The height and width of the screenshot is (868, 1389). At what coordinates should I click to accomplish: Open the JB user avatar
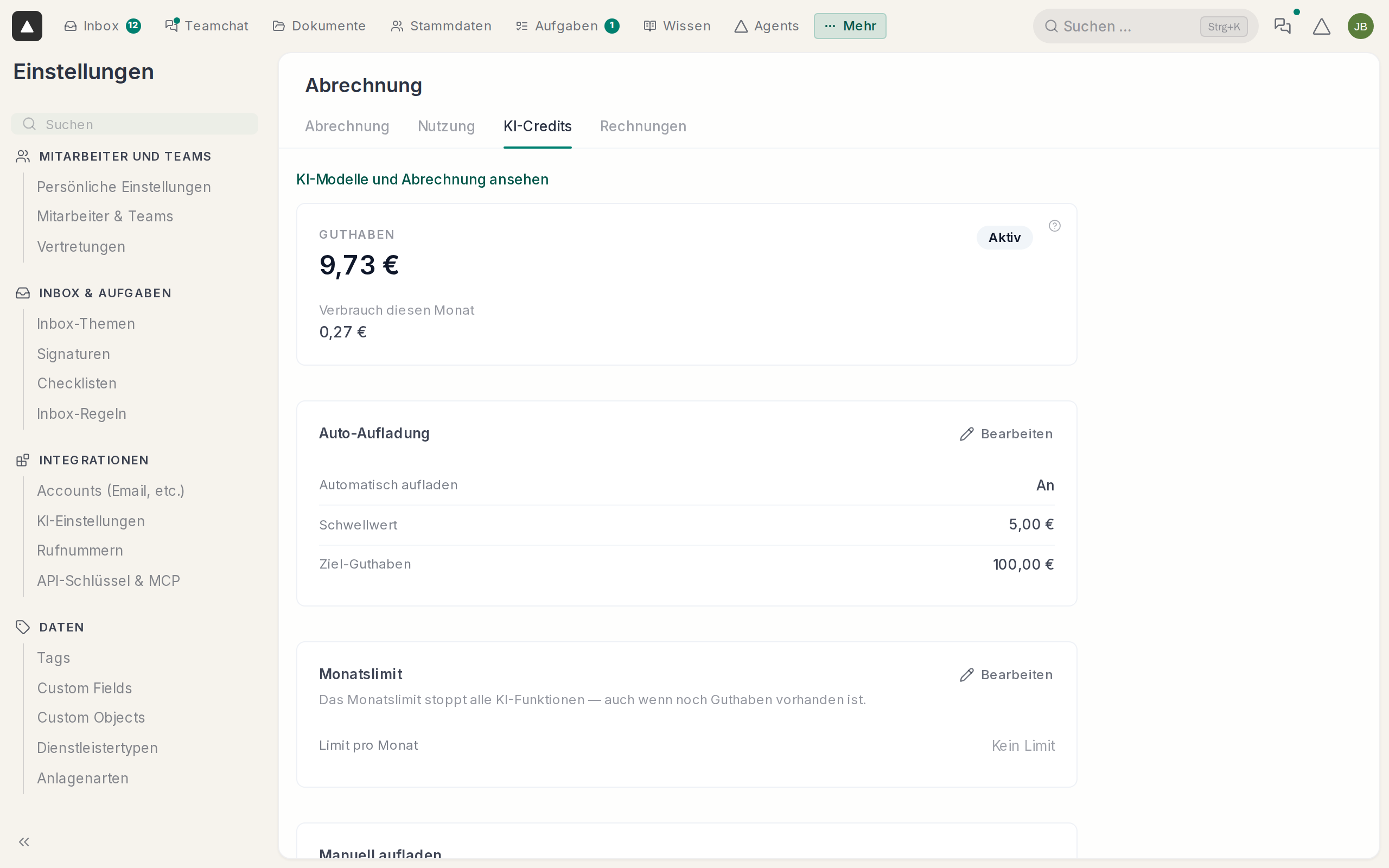1360,27
